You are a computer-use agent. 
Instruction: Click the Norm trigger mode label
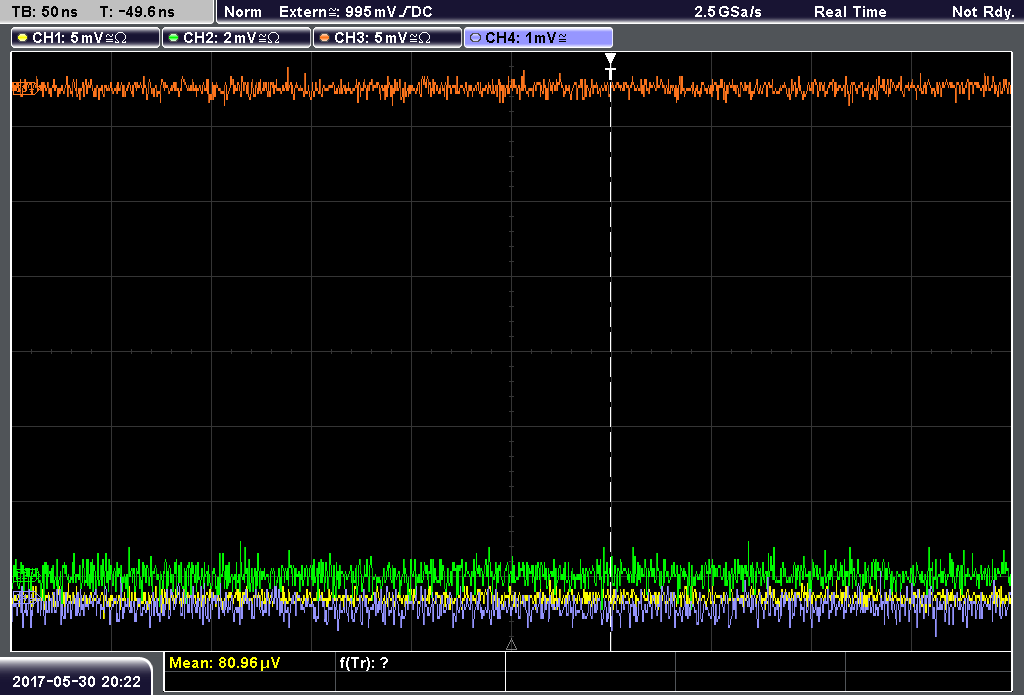coord(243,12)
